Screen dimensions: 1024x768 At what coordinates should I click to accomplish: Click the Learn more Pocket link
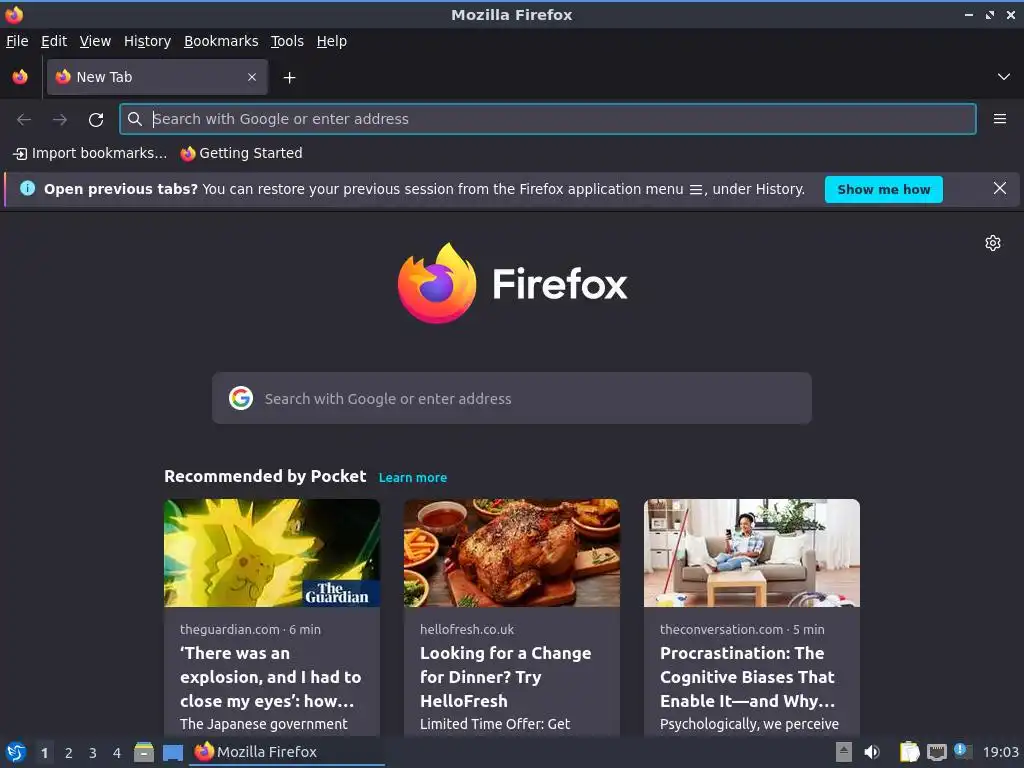tap(413, 477)
